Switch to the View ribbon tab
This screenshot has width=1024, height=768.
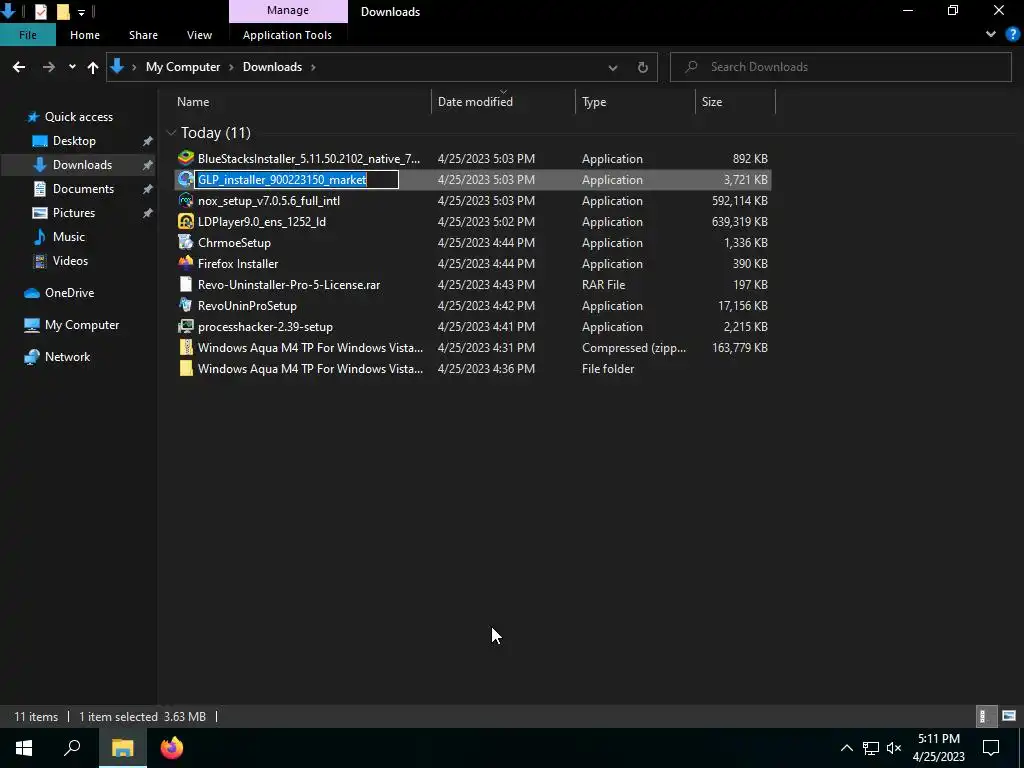click(199, 35)
